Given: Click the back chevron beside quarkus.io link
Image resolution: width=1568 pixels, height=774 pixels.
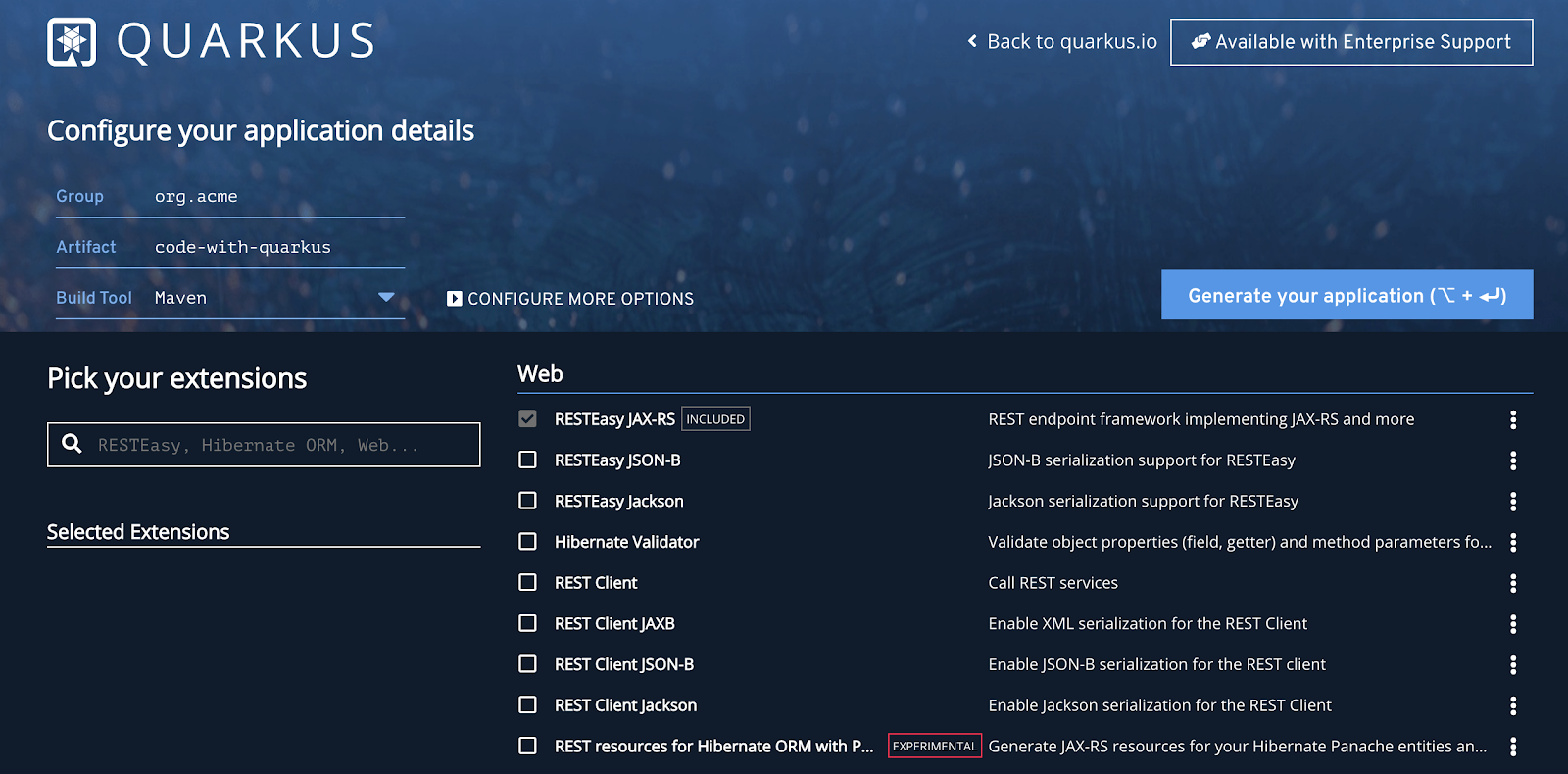Looking at the screenshot, I should [x=972, y=41].
